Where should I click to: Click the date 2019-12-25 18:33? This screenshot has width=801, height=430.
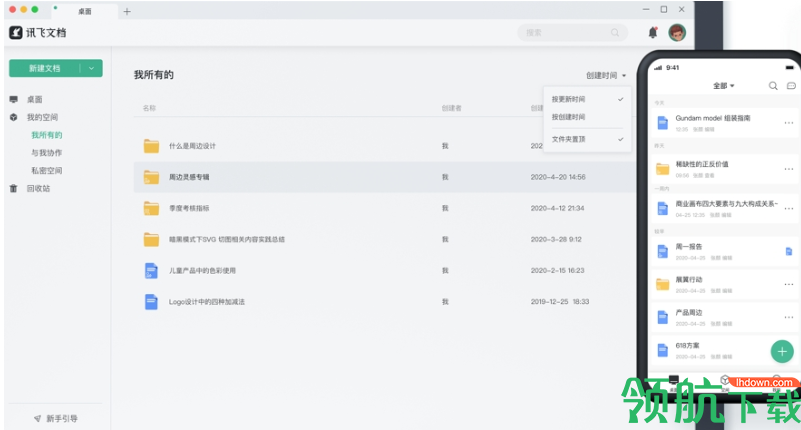pyautogui.click(x=560, y=302)
